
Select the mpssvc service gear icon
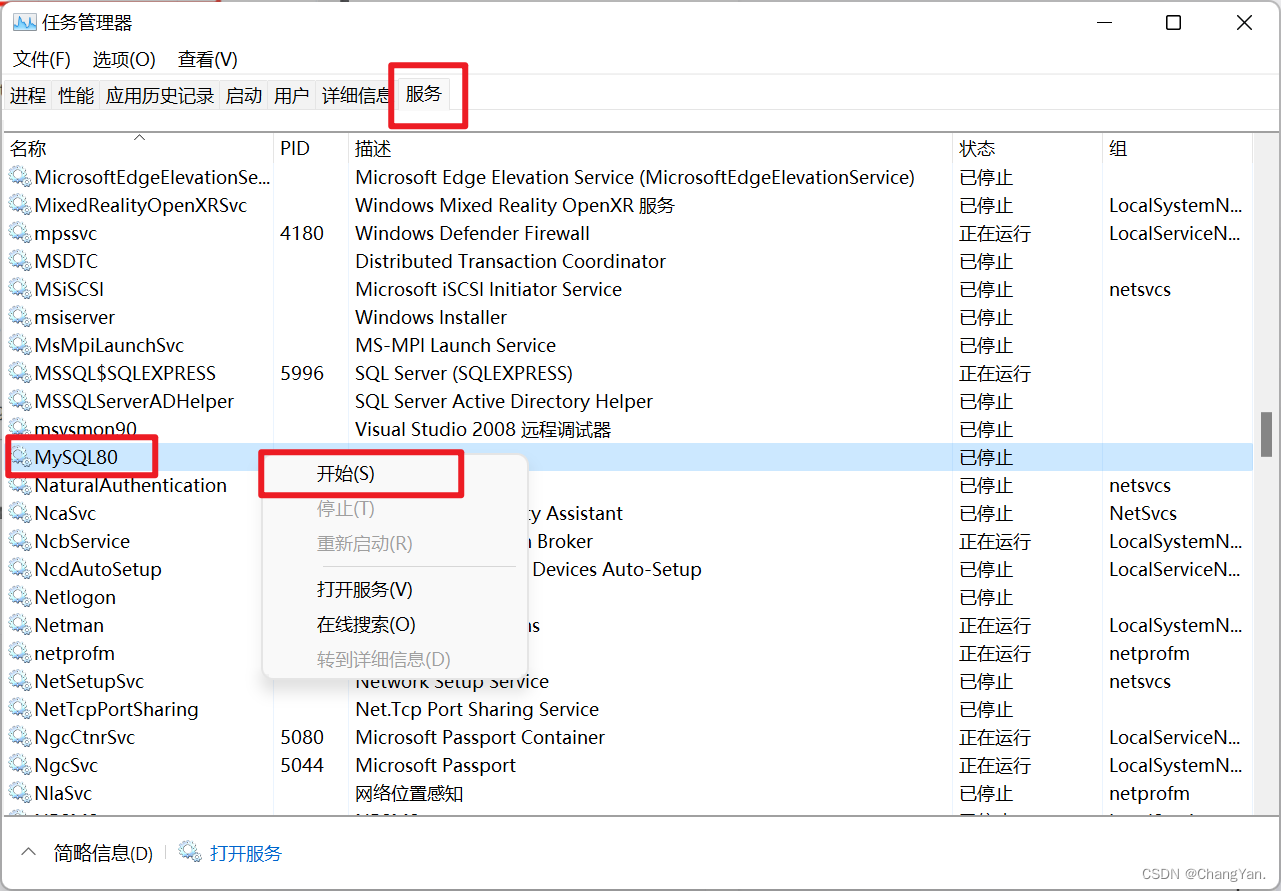pyautogui.click(x=20, y=234)
